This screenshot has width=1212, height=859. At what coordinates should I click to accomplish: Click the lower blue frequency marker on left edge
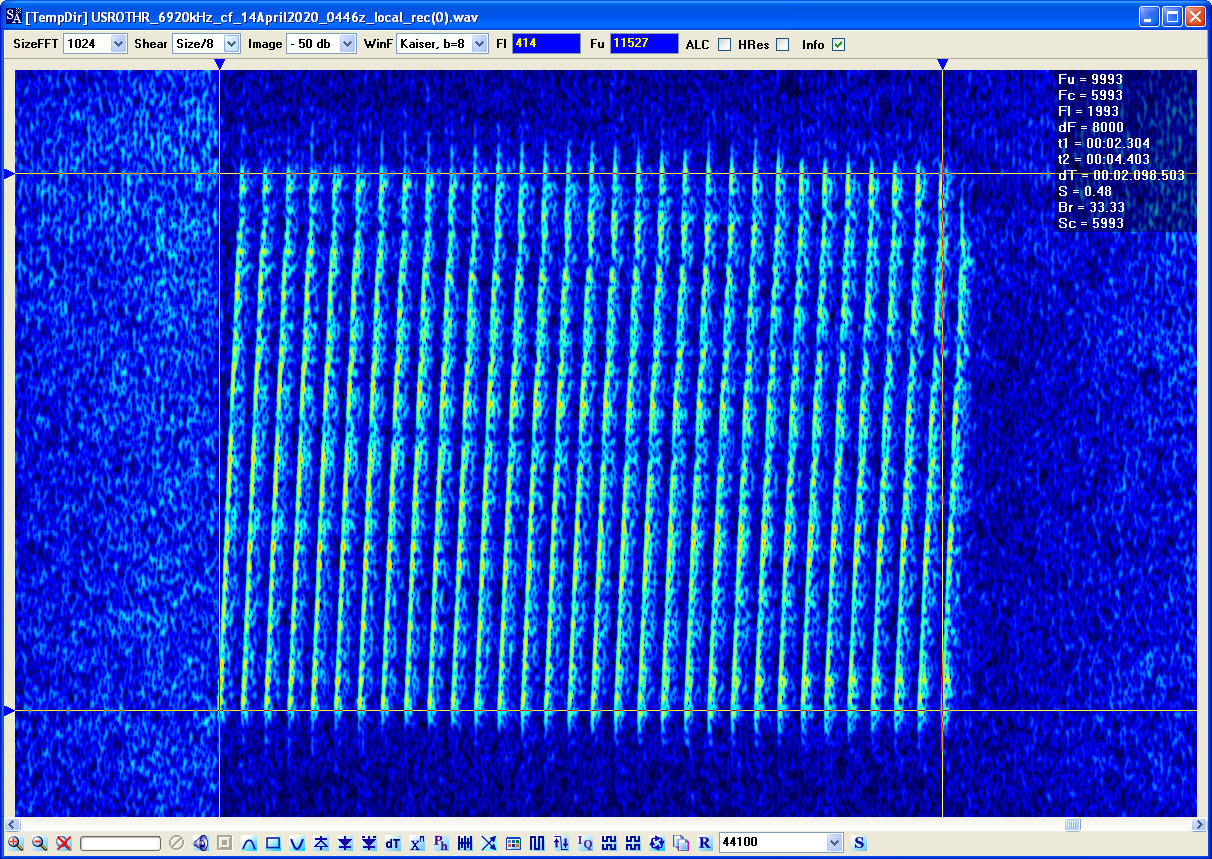point(9,711)
